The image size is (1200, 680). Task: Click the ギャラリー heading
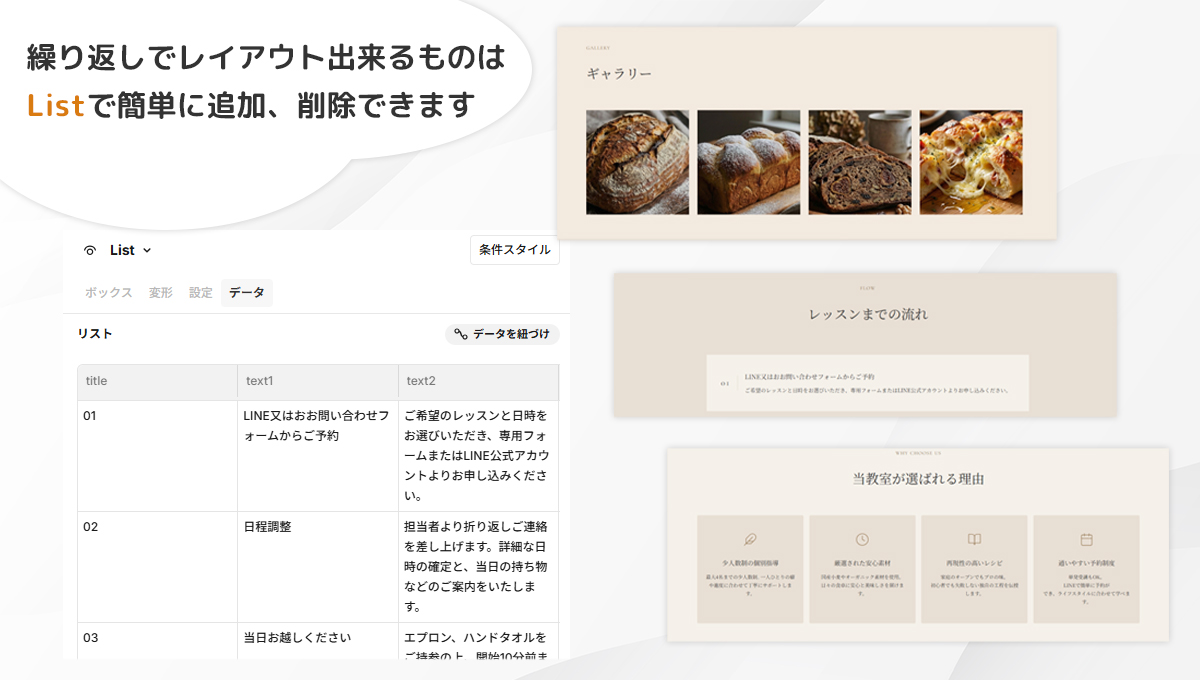(619, 74)
